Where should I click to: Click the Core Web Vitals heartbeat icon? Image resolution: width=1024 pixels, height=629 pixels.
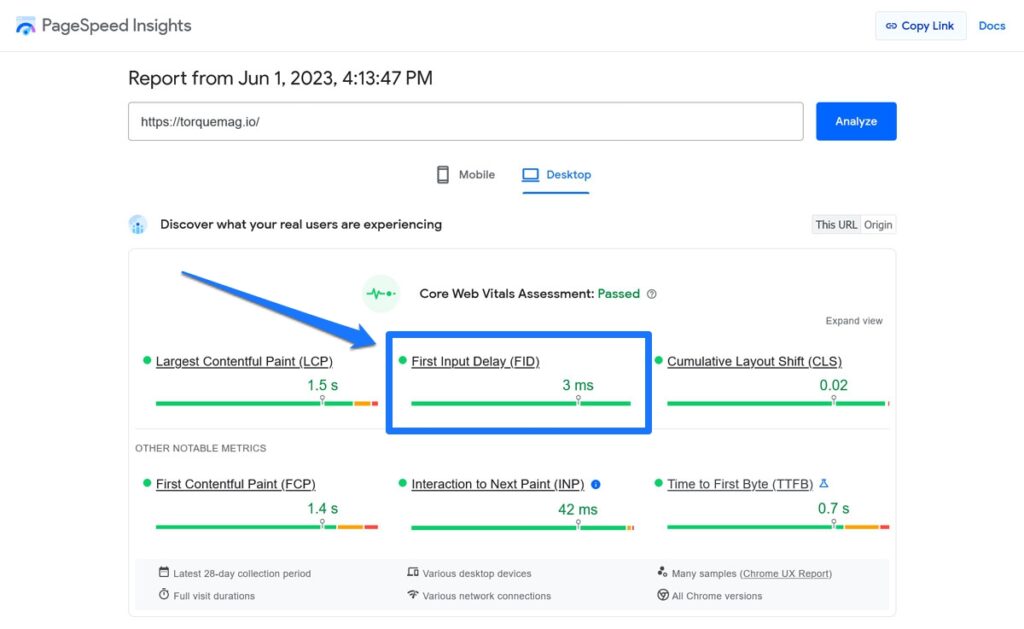(381, 293)
